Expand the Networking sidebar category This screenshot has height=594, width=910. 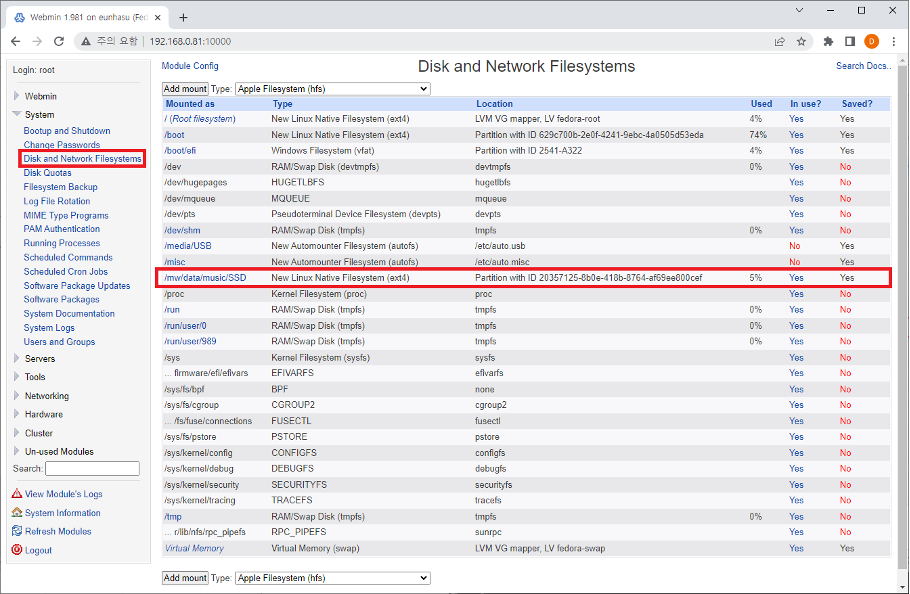click(46, 396)
